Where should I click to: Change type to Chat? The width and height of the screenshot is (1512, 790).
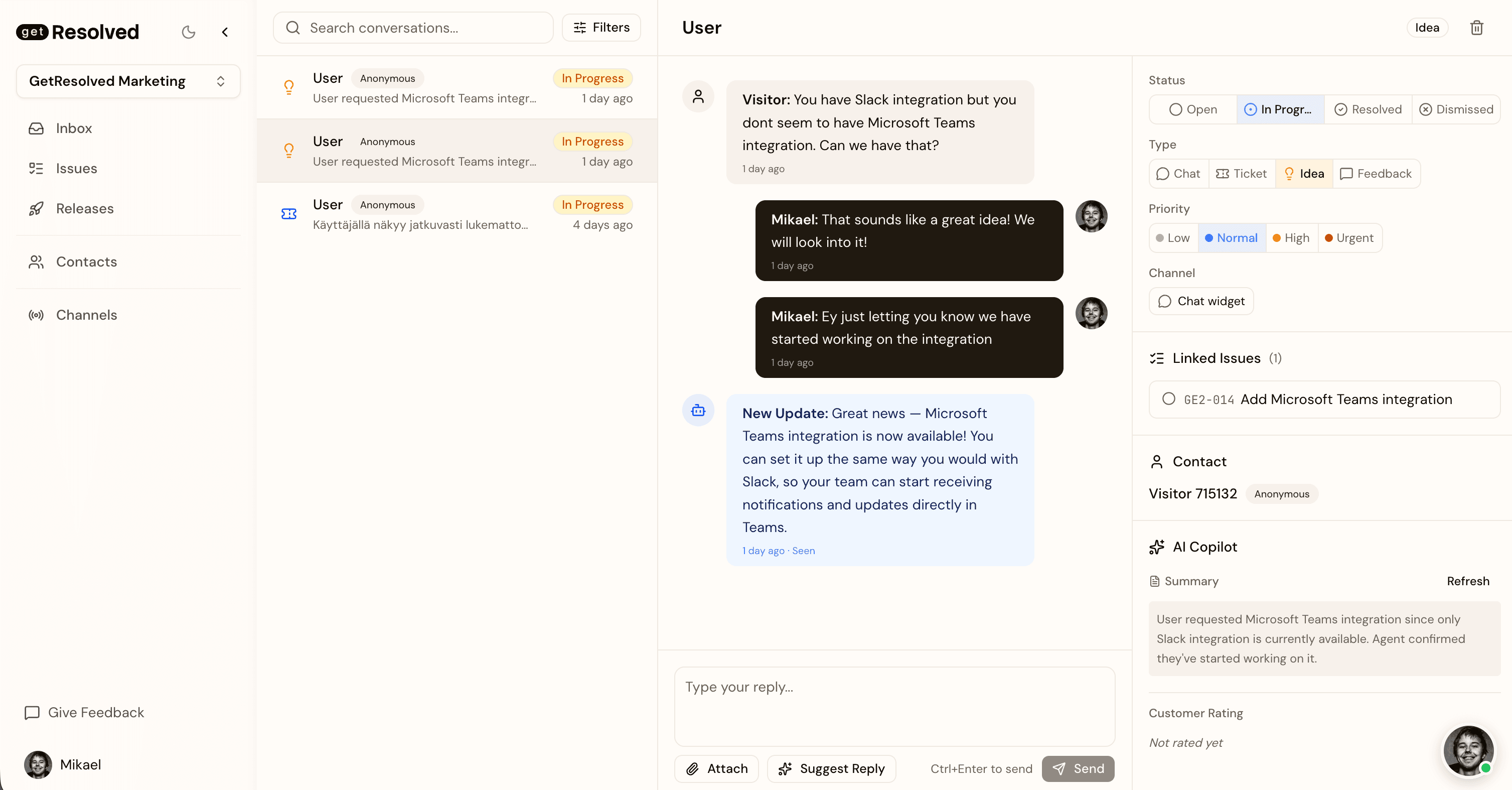pyautogui.click(x=1178, y=174)
